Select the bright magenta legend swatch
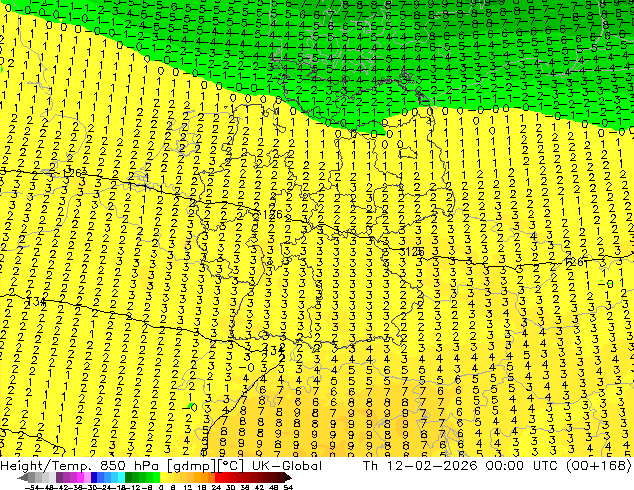 click(x=80, y=477)
